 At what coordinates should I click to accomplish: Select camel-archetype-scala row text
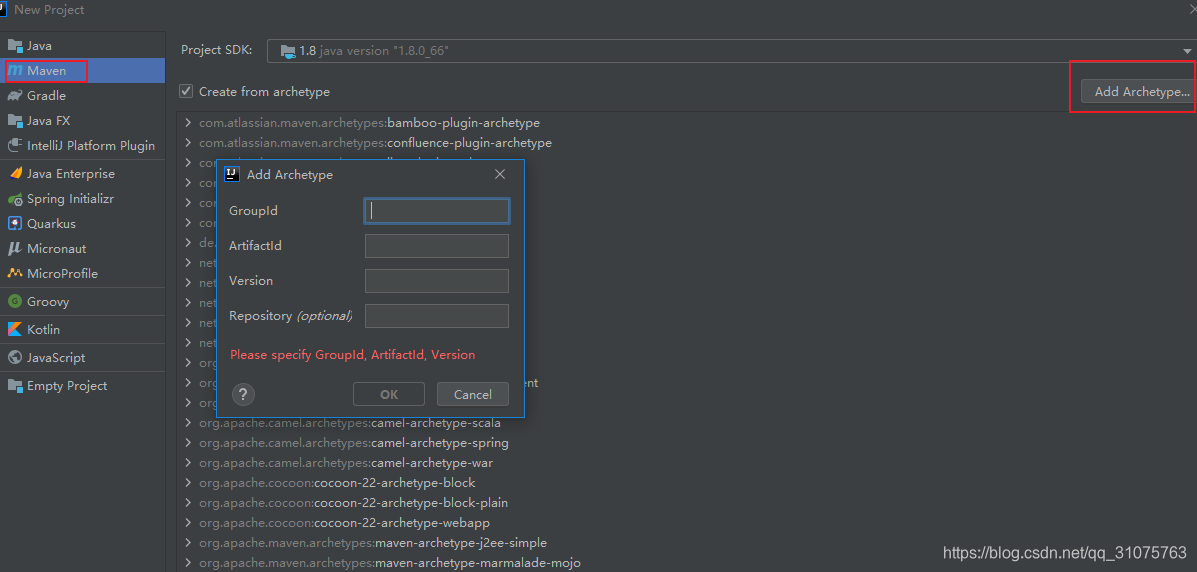click(x=350, y=422)
